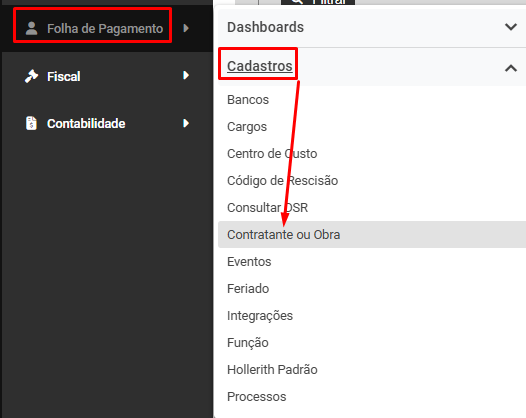The height and width of the screenshot is (418, 526).
Task: Collapse the Cadastros section chevron
Action: pyautogui.click(x=511, y=68)
